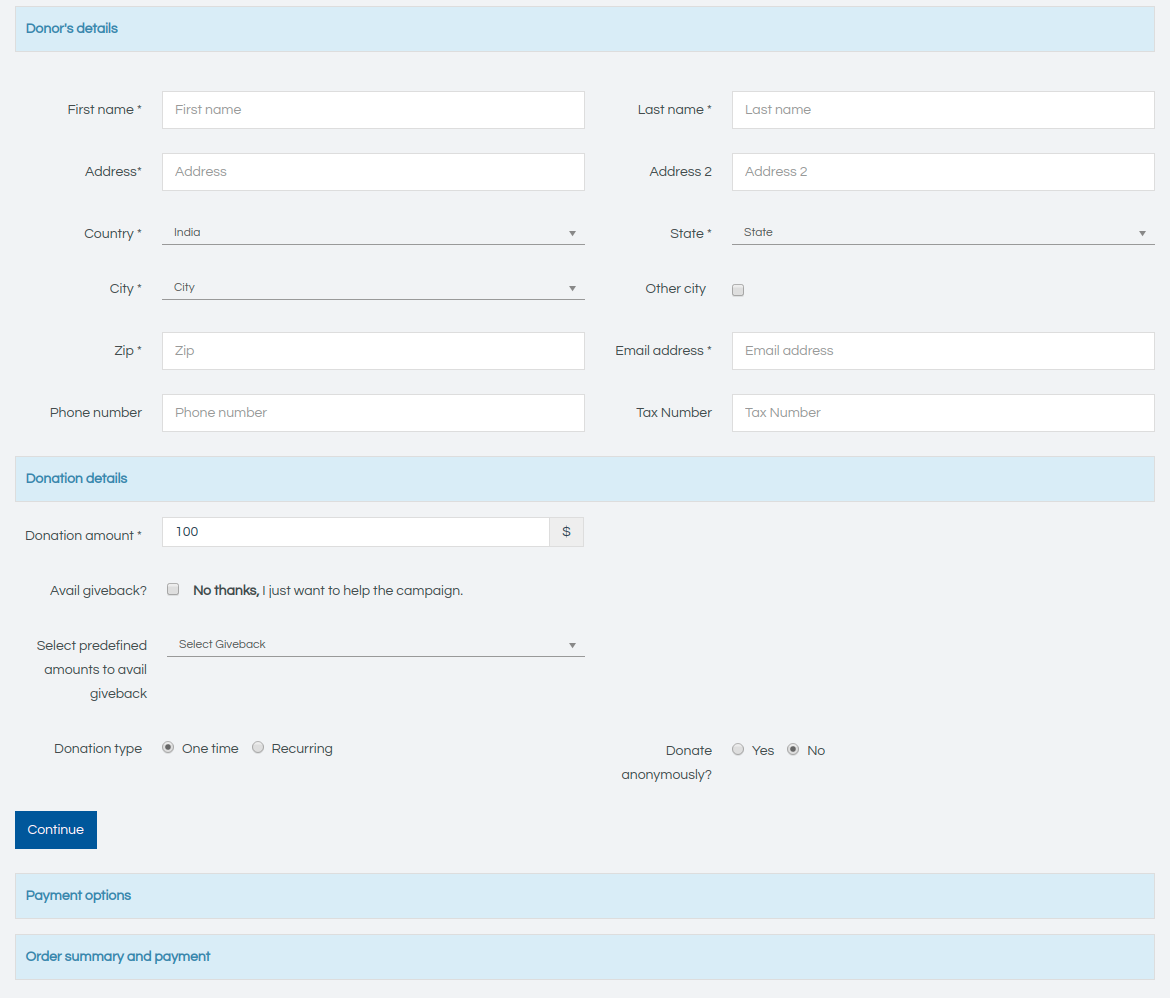Screen dimensions: 1170x998
Task: Tick the 'No thanks' giveback checkbox
Action: [173, 590]
